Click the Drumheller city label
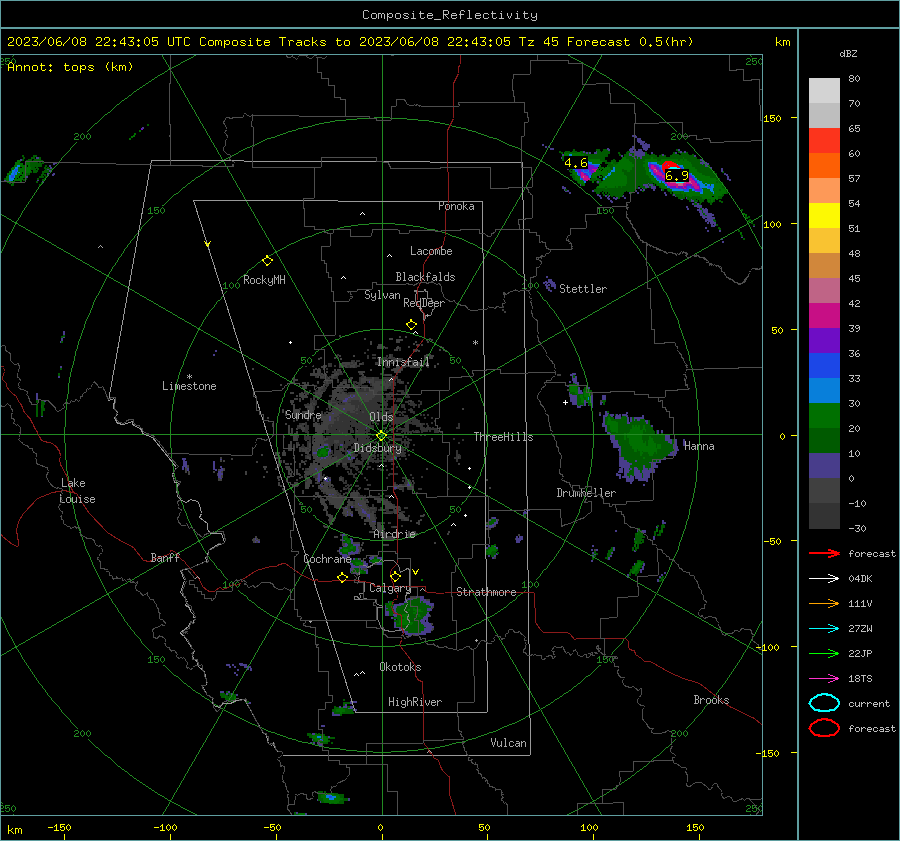This screenshot has height=841, width=900. (x=586, y=493)
